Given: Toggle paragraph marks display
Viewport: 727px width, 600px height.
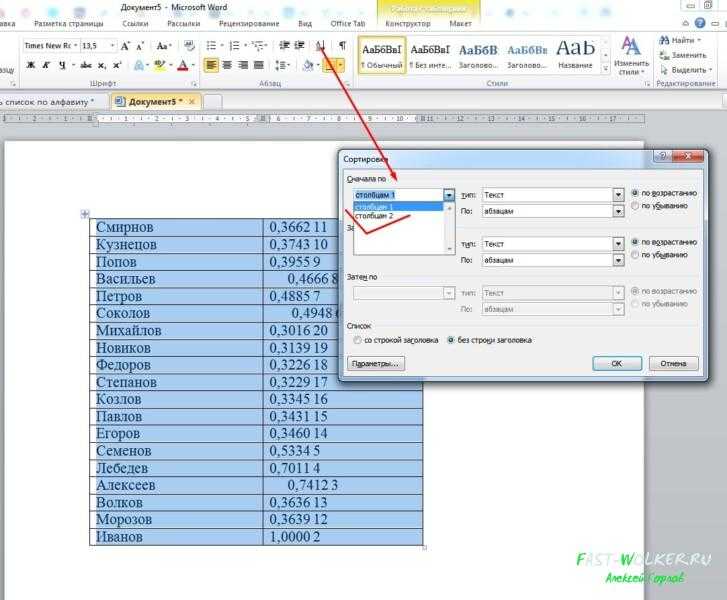Looking at the screenshot, I should point(342,45).
